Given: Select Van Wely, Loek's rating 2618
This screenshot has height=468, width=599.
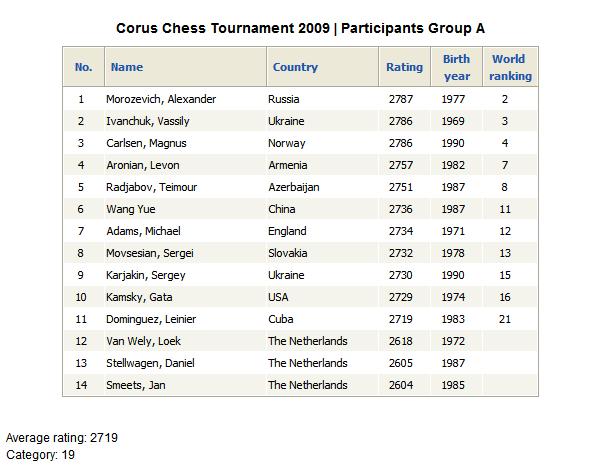Looking at the screenshot, I should click(400, 341).
